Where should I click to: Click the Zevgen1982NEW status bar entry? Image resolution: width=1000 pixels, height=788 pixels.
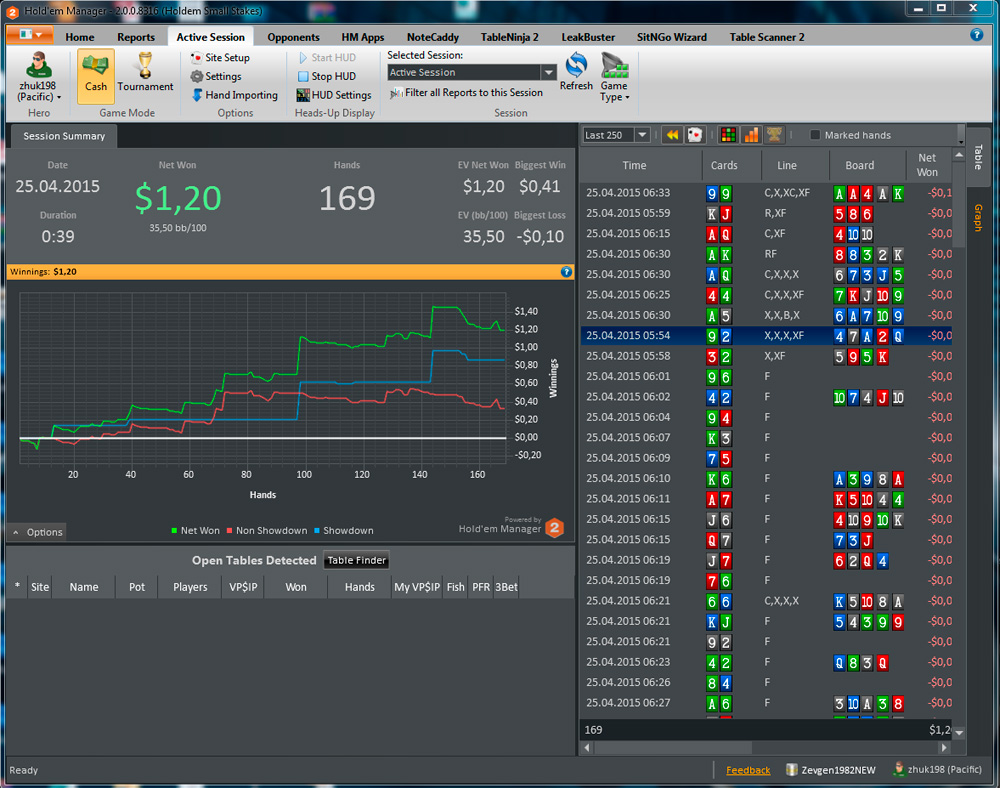(831, 770)
